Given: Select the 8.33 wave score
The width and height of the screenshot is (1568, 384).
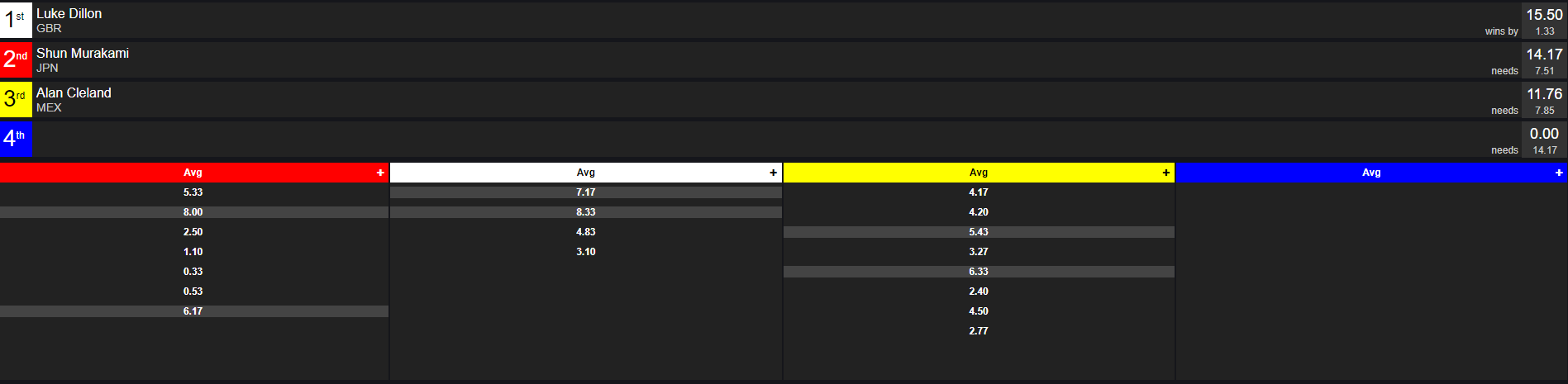Looking at the screenshot, I should 586,212.
